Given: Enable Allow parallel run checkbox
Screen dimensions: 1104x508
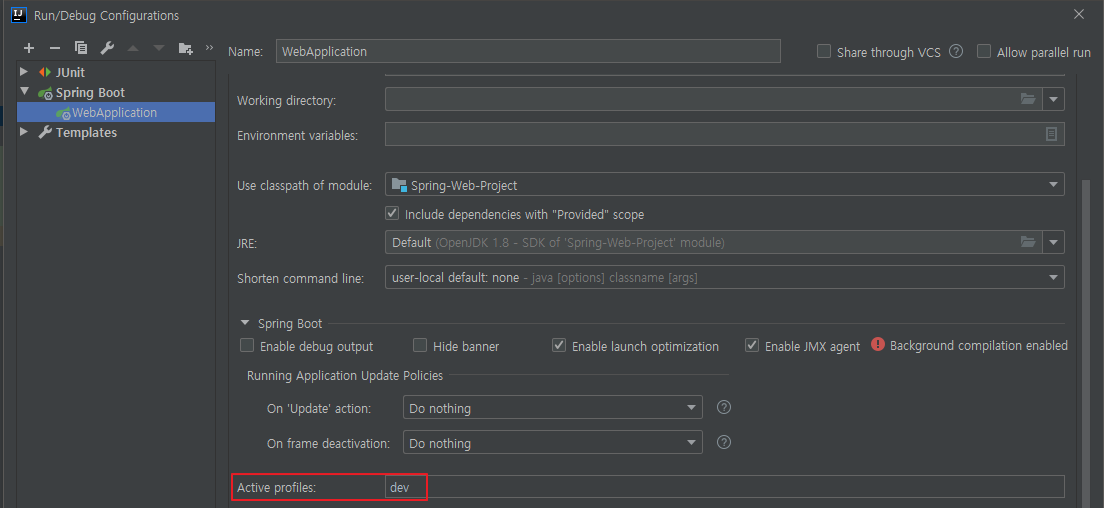Looking at the screenshot, I should (984, 51).
